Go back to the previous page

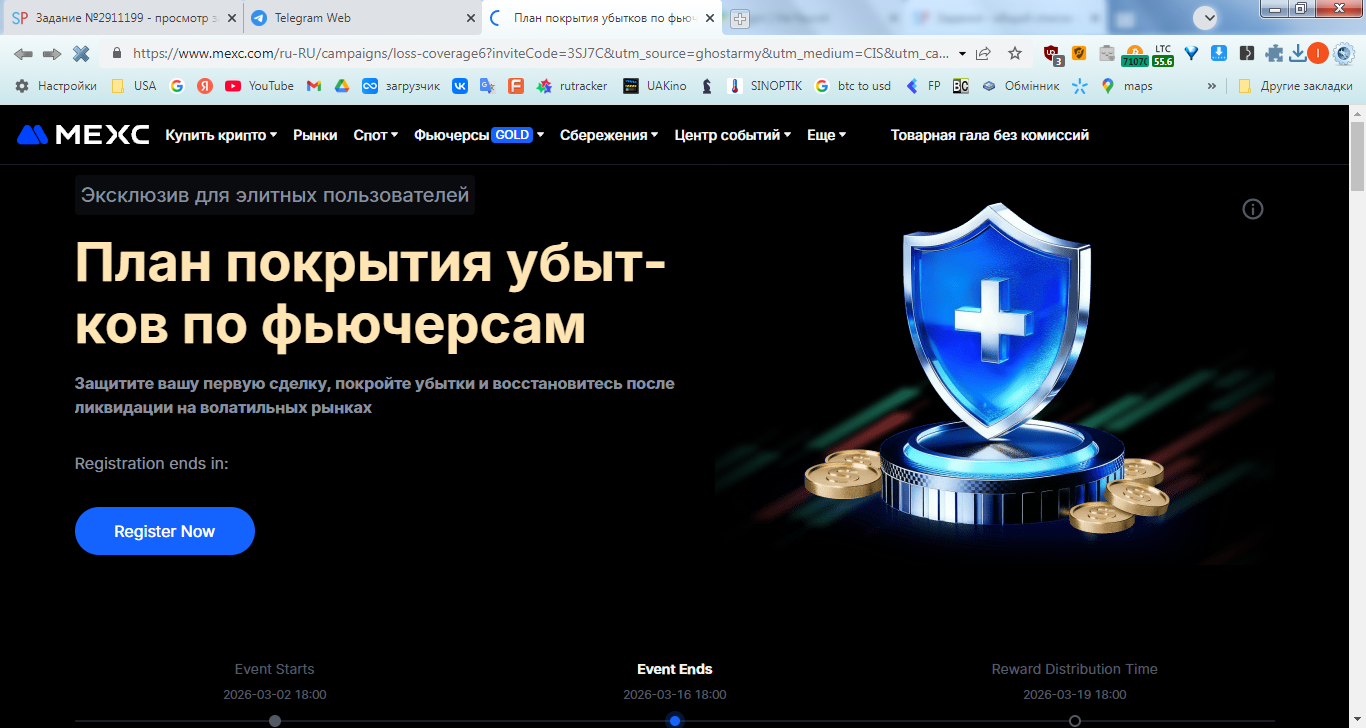pyautogui.click(x=23, y=53)
